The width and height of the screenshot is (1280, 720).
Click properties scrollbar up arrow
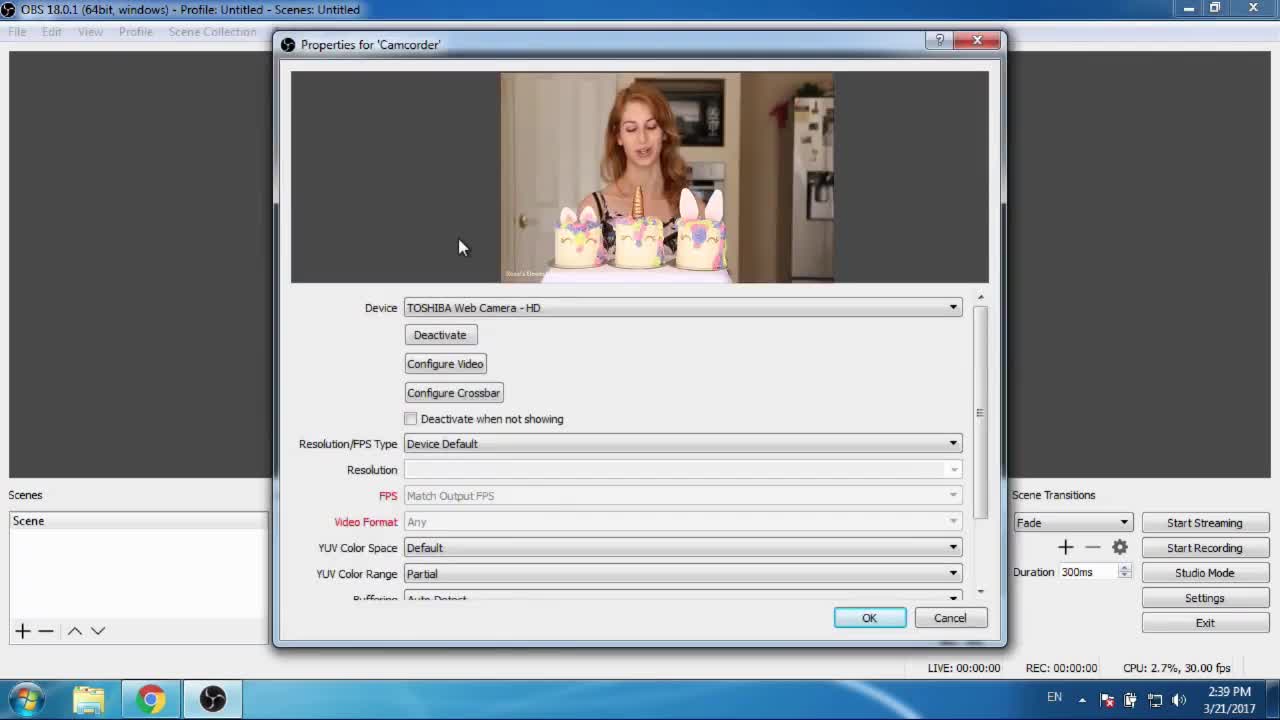click(980, 297)
